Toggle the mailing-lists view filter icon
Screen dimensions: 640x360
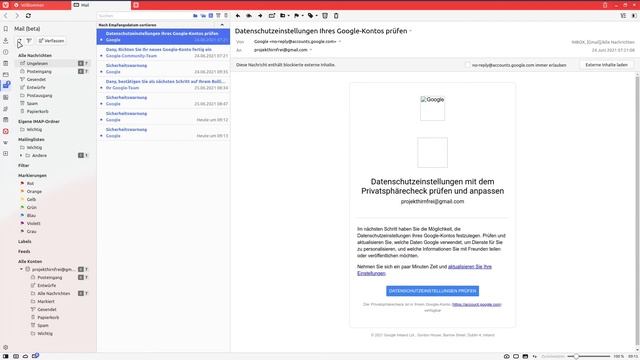203,16
